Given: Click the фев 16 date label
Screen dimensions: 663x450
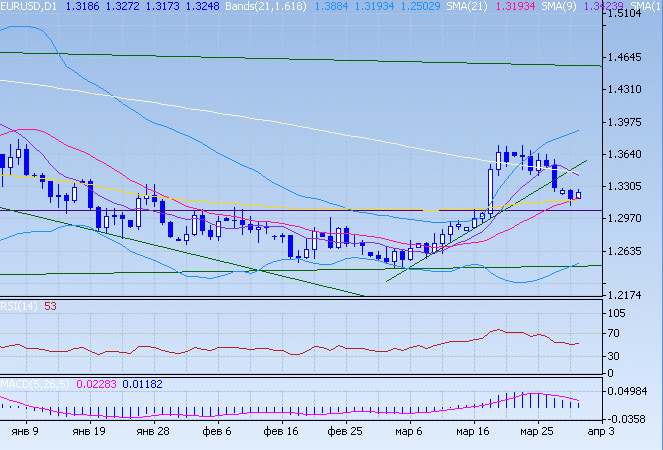Looking at the screenshot, I should pos(281,430).
